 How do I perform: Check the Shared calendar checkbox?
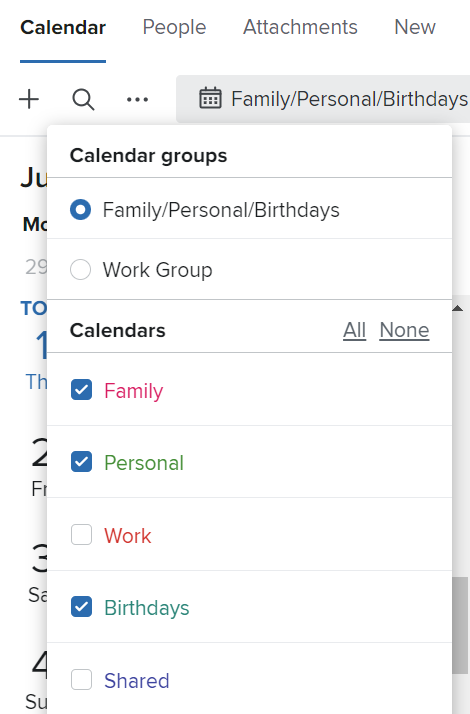coord(82,680)
